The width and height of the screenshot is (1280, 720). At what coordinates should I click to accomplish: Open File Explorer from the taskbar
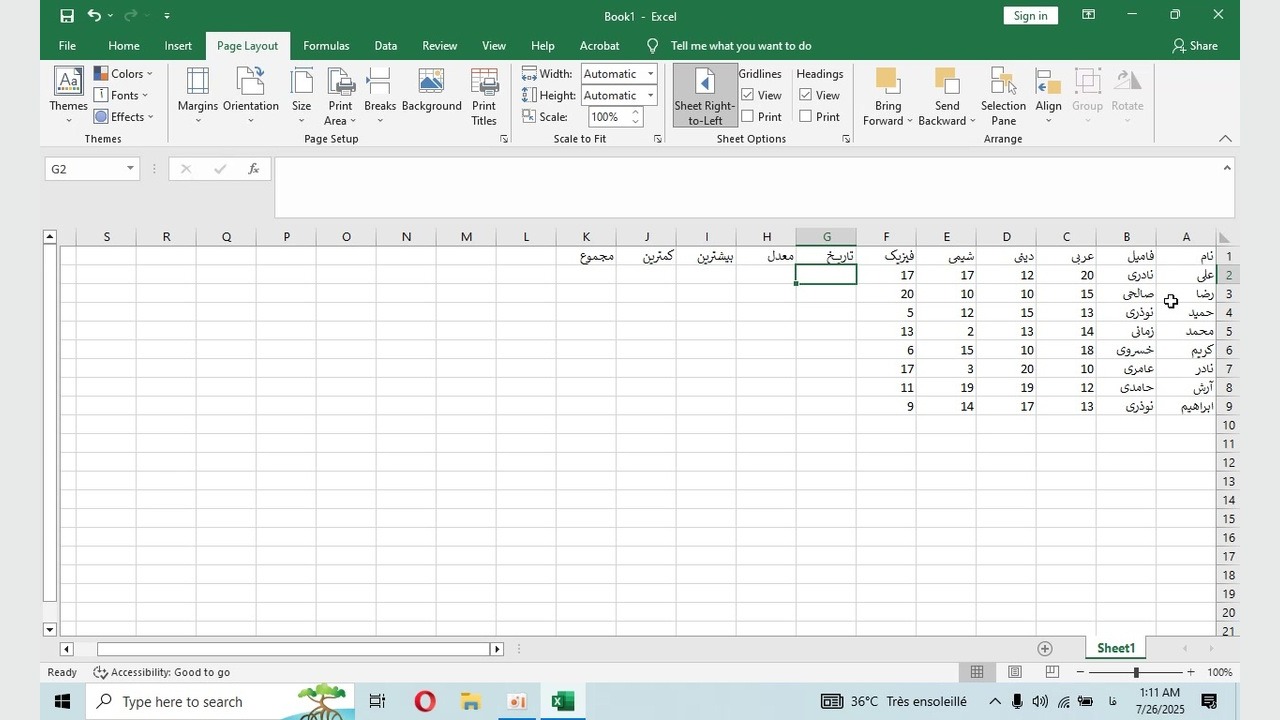click(x=471, y=701)
